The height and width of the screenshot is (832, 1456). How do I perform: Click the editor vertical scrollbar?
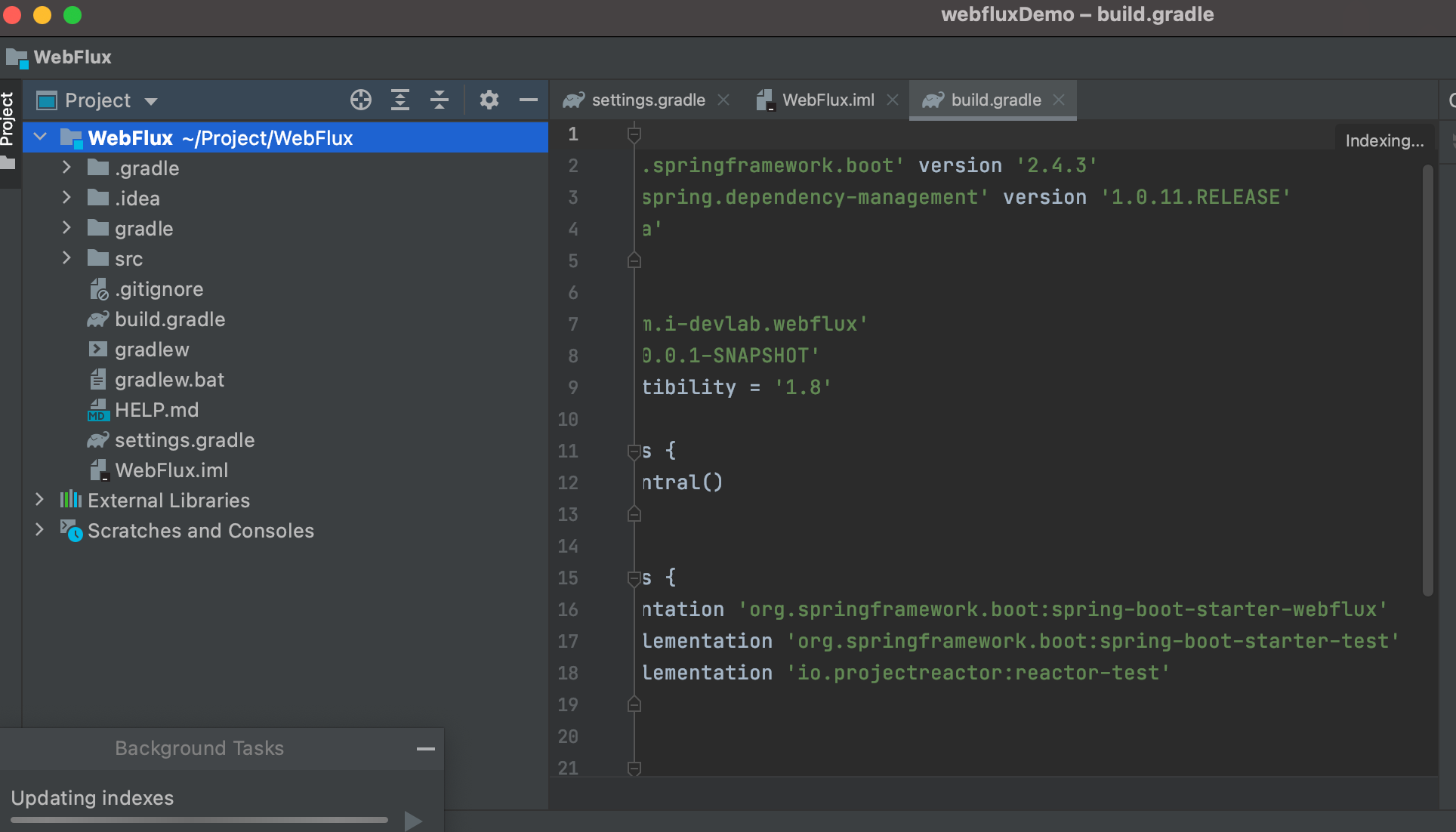point(1427,377)
